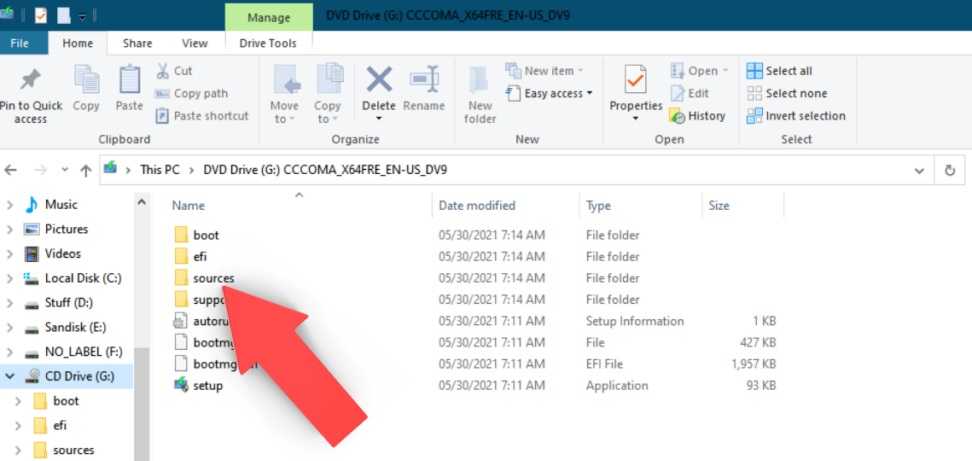
Task: Expand the Move to dropdown
Action: click(284, 119)
